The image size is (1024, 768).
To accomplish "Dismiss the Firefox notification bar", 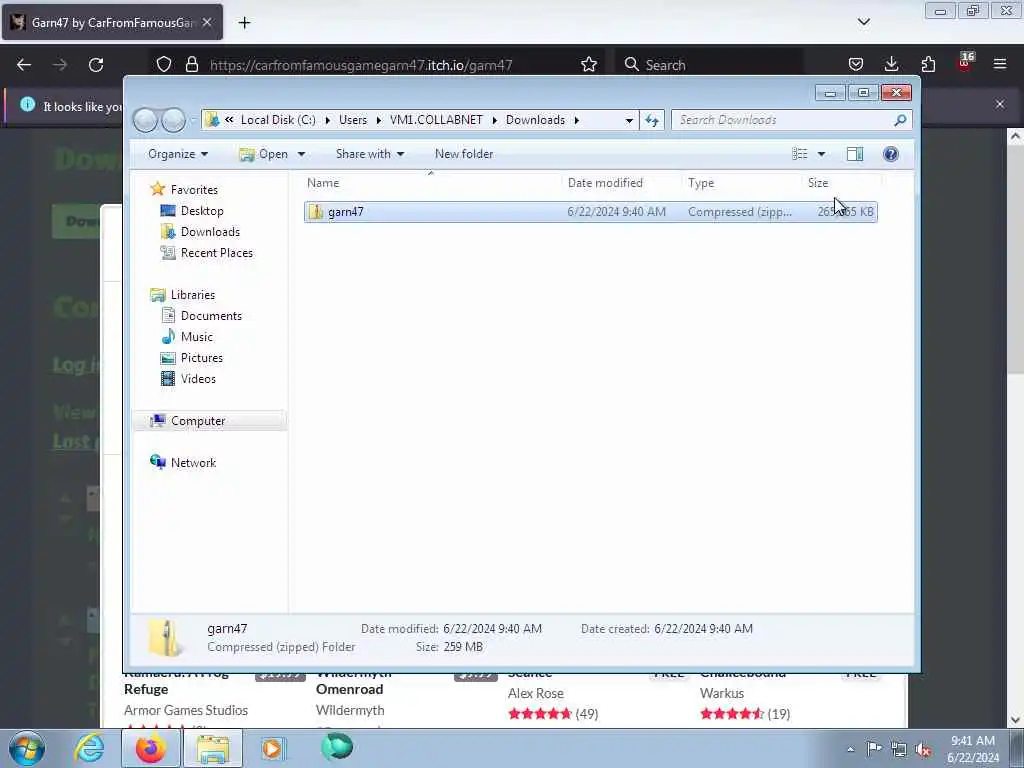I will (x=1000, y=104).
